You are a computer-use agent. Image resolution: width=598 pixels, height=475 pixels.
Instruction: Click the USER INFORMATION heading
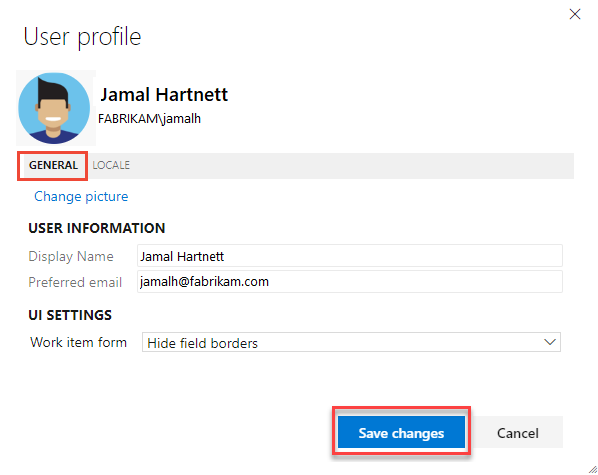[97, 228]
